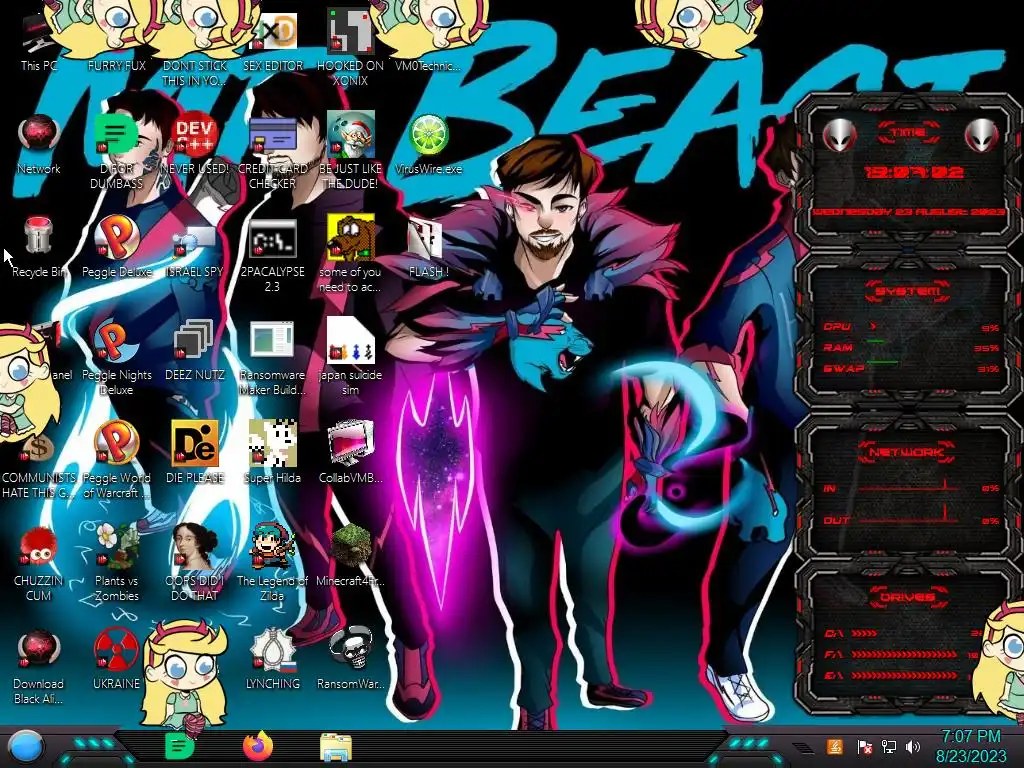Select the DIE PLEASE shortcut
Viewport: 1024px width, 768px height.
[195, 452]
